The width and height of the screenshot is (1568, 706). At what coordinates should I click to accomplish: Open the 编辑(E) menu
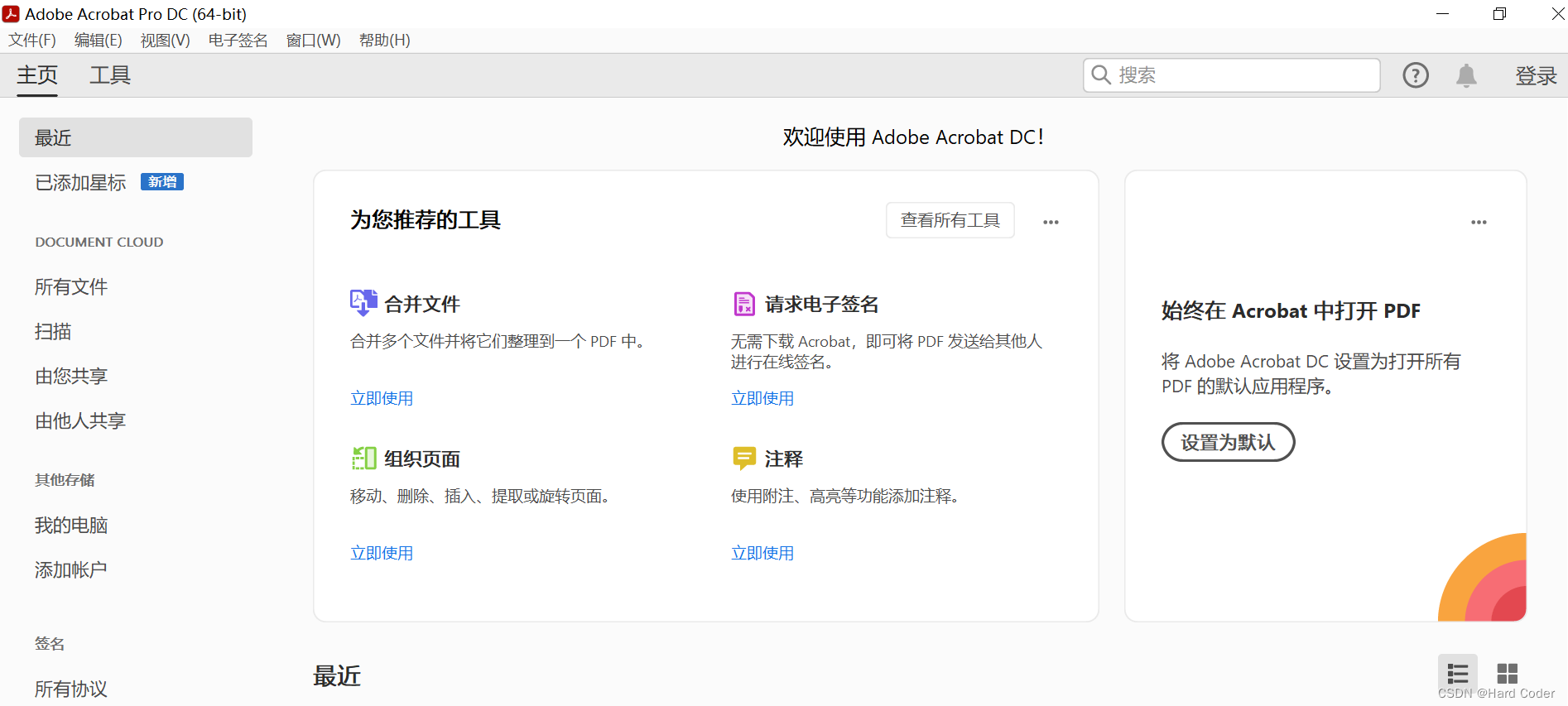tap(98, 41)
